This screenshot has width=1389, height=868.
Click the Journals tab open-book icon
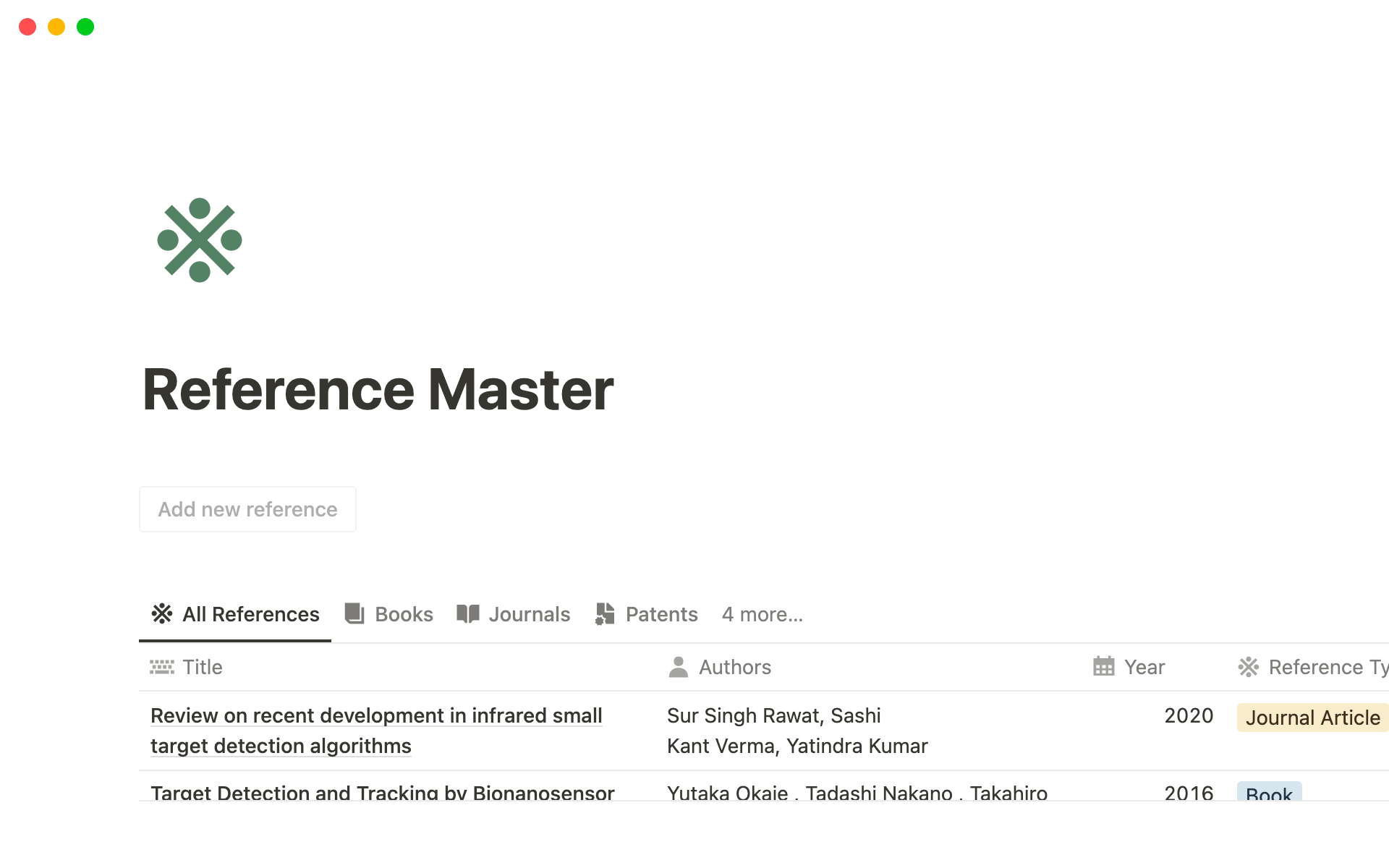pyautogui.click(x=468, y=614)
